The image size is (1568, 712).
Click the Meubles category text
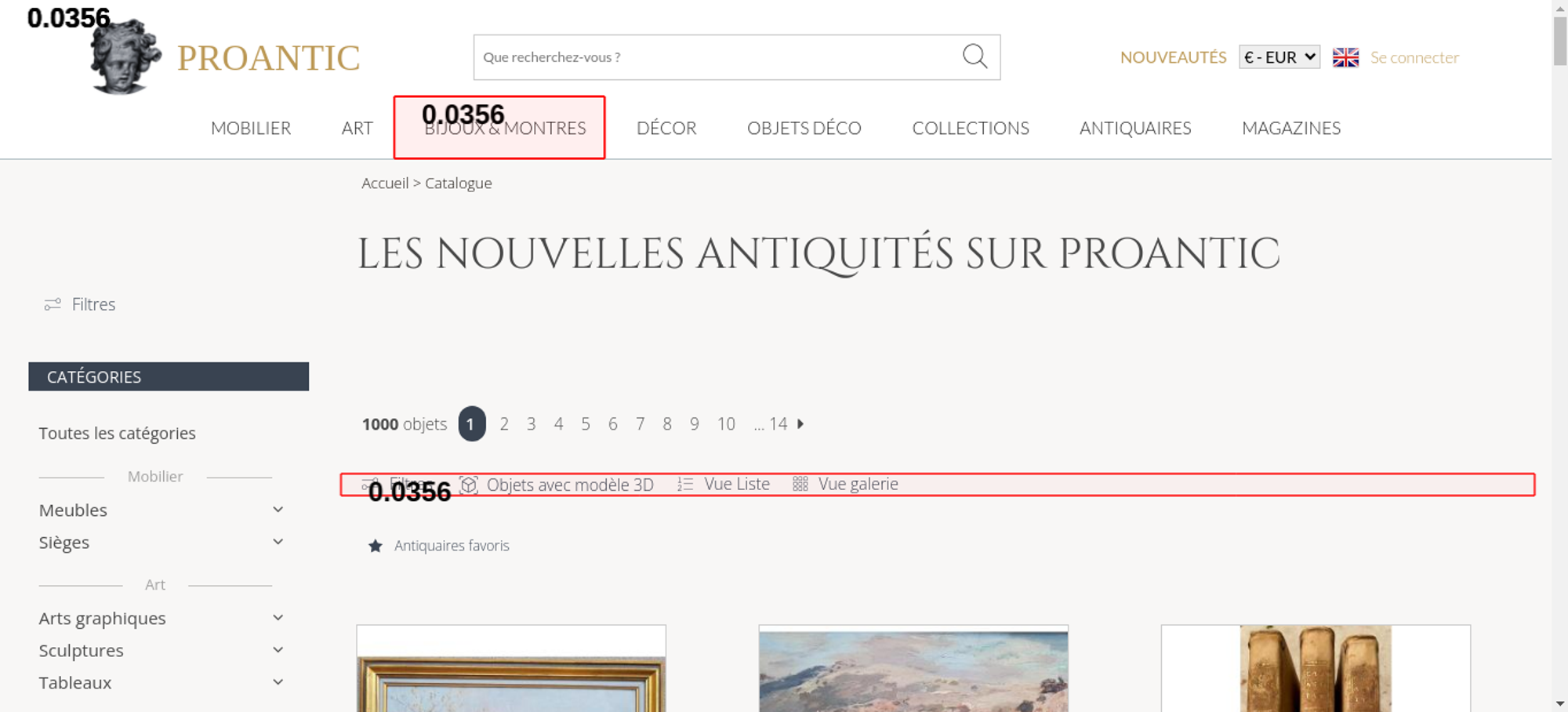point(73,510)
